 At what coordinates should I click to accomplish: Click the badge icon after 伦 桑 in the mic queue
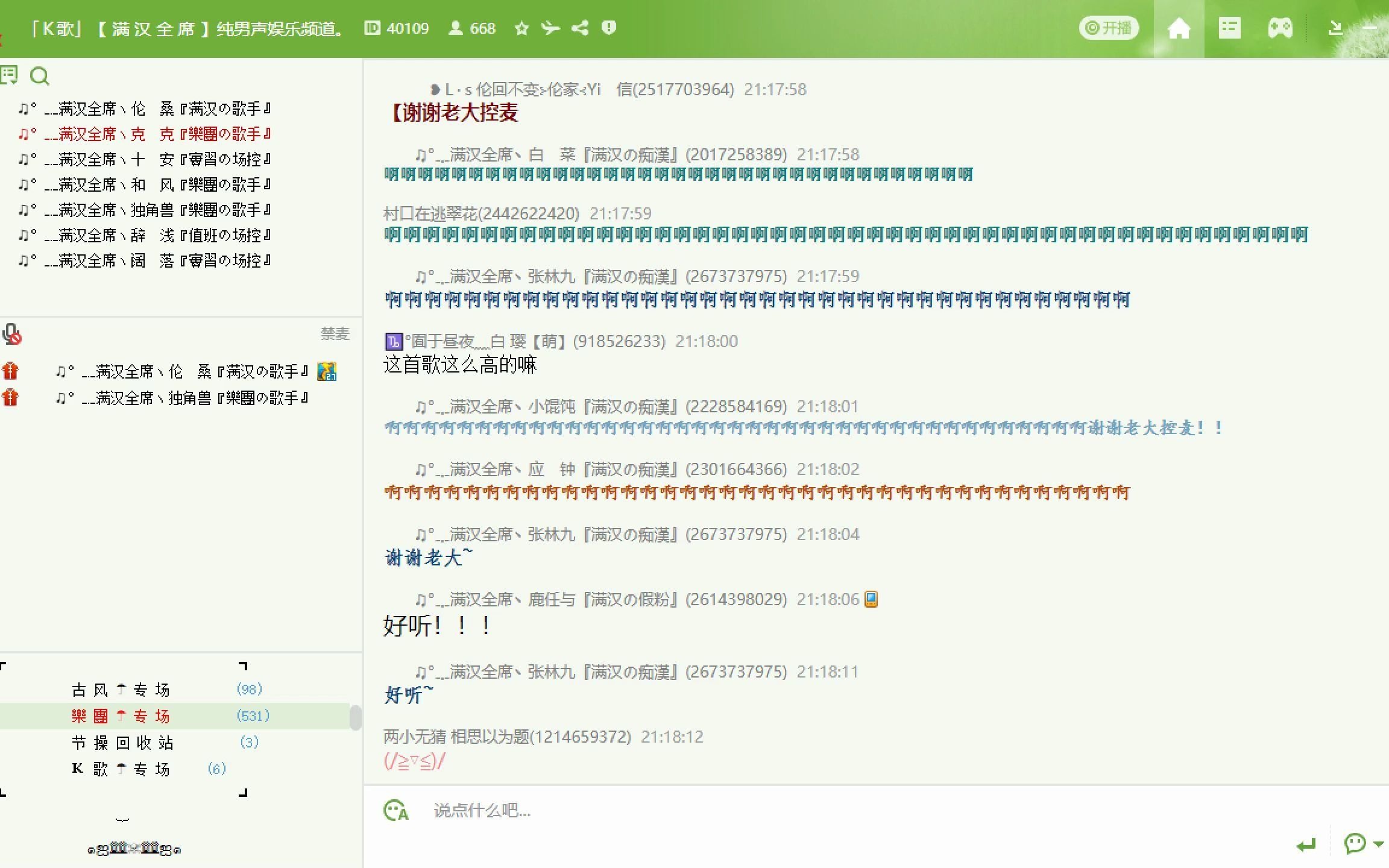(327, 371)
